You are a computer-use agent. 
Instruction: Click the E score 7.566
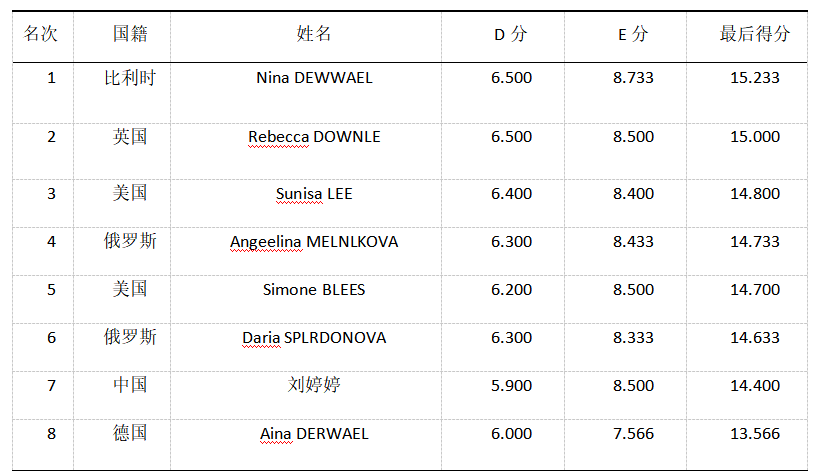(x=633, y=434)
